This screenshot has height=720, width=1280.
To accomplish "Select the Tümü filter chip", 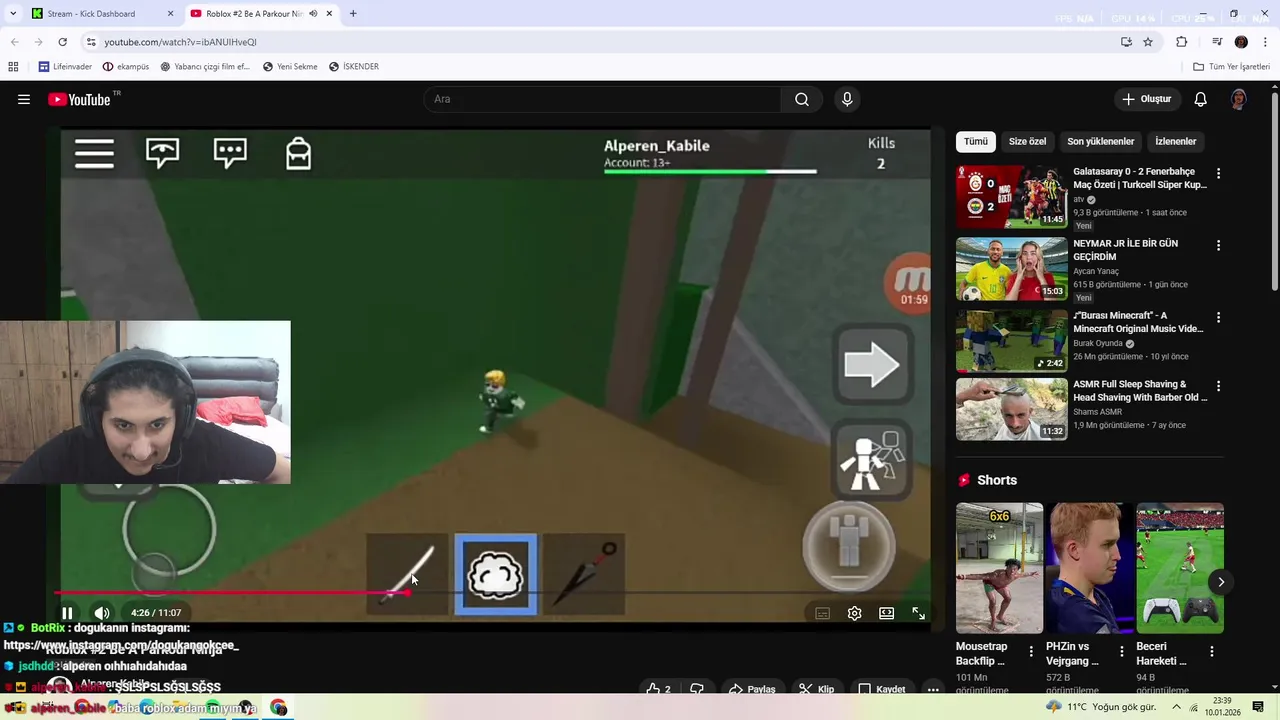I will [x=975, y=141].
